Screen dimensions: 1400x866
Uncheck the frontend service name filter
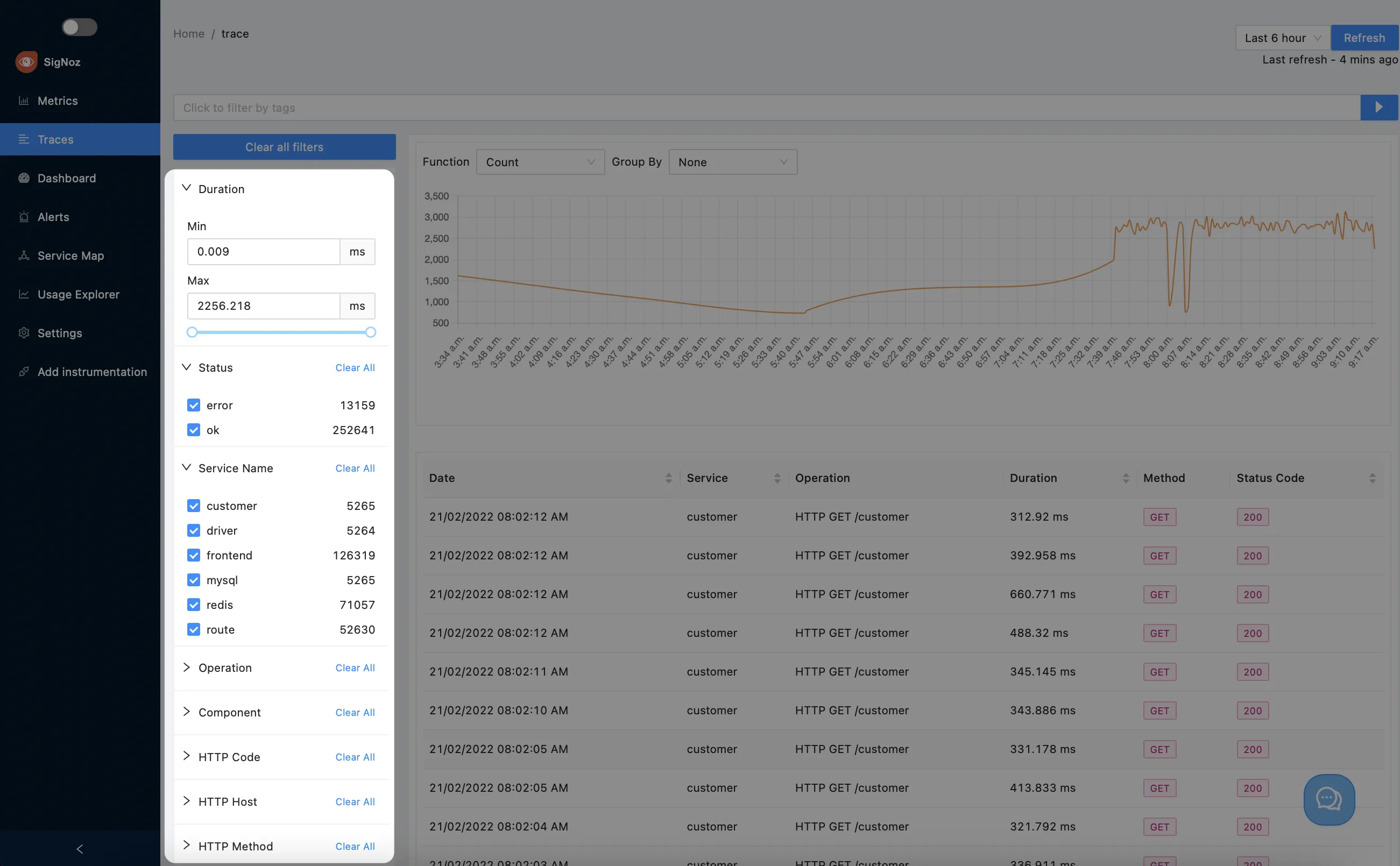(194, 554)
